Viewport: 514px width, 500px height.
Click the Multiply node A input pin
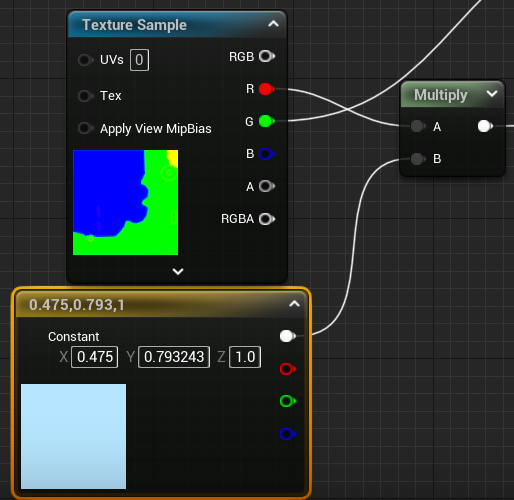tap(418, 126)
